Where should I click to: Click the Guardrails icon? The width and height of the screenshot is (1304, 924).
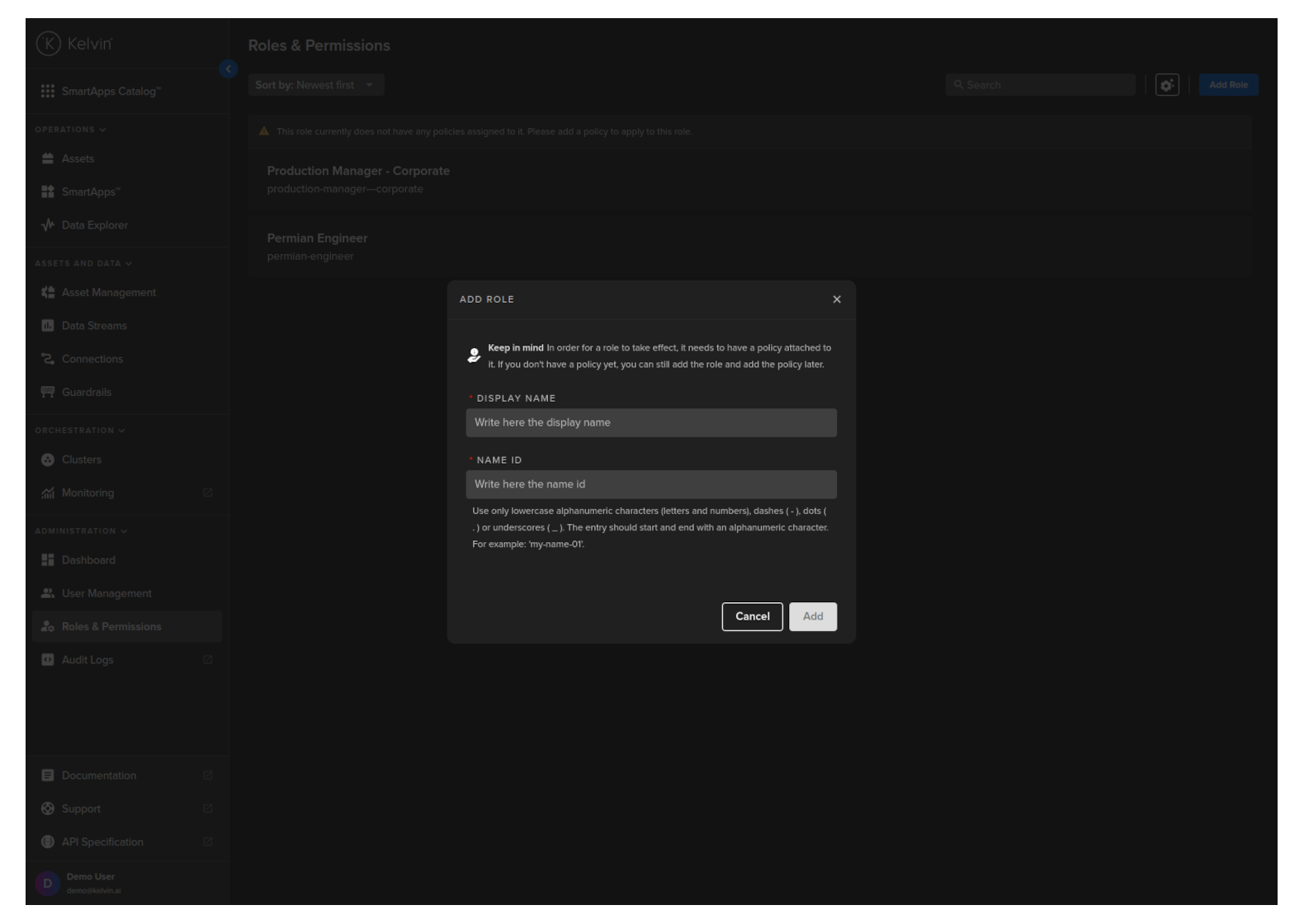click(48, 392)
